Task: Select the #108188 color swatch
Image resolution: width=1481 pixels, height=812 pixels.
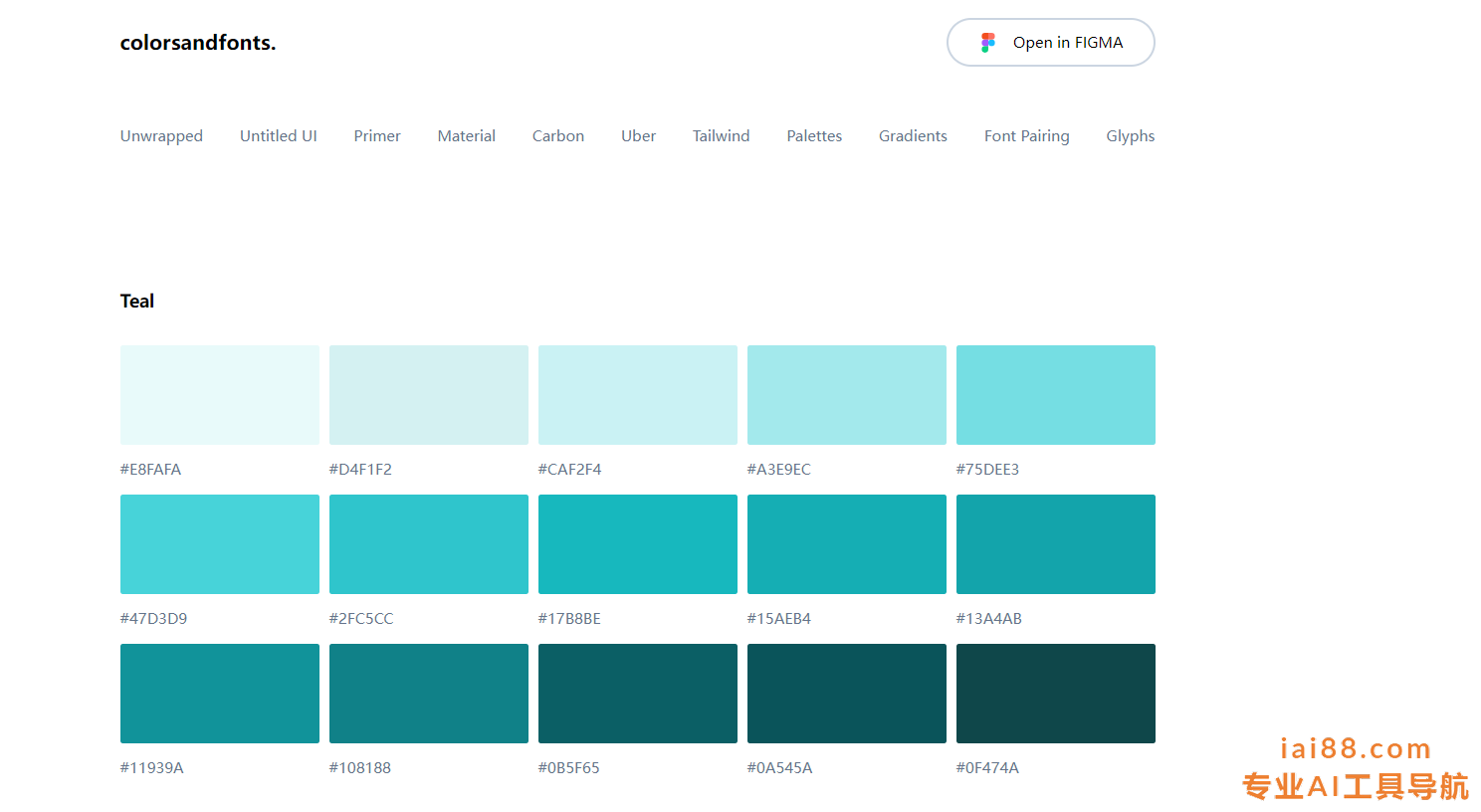Action: [x=429, y=694]
